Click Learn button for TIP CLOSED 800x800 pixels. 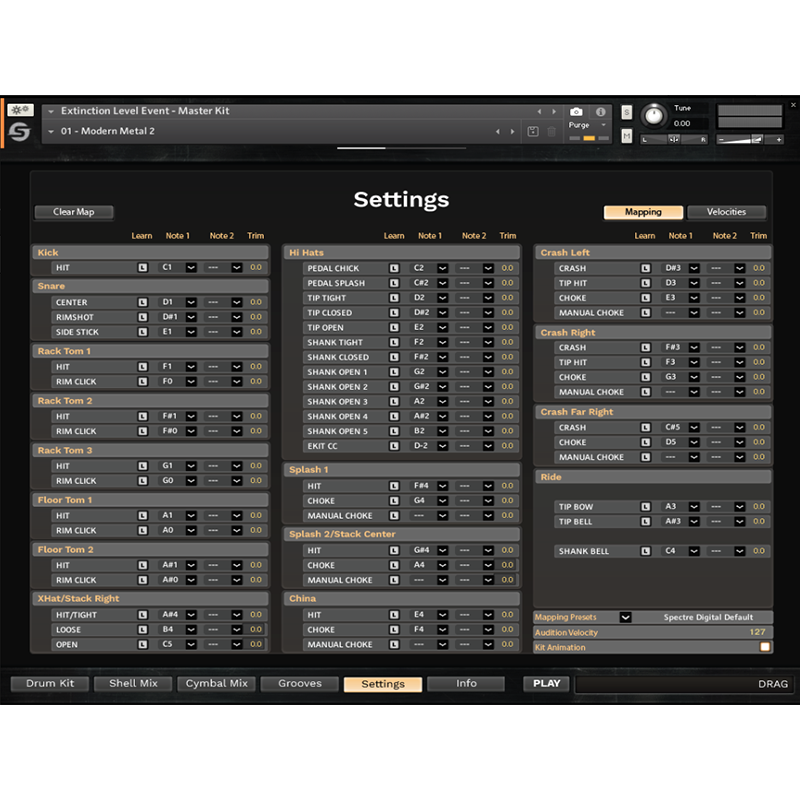coord(394,312)
